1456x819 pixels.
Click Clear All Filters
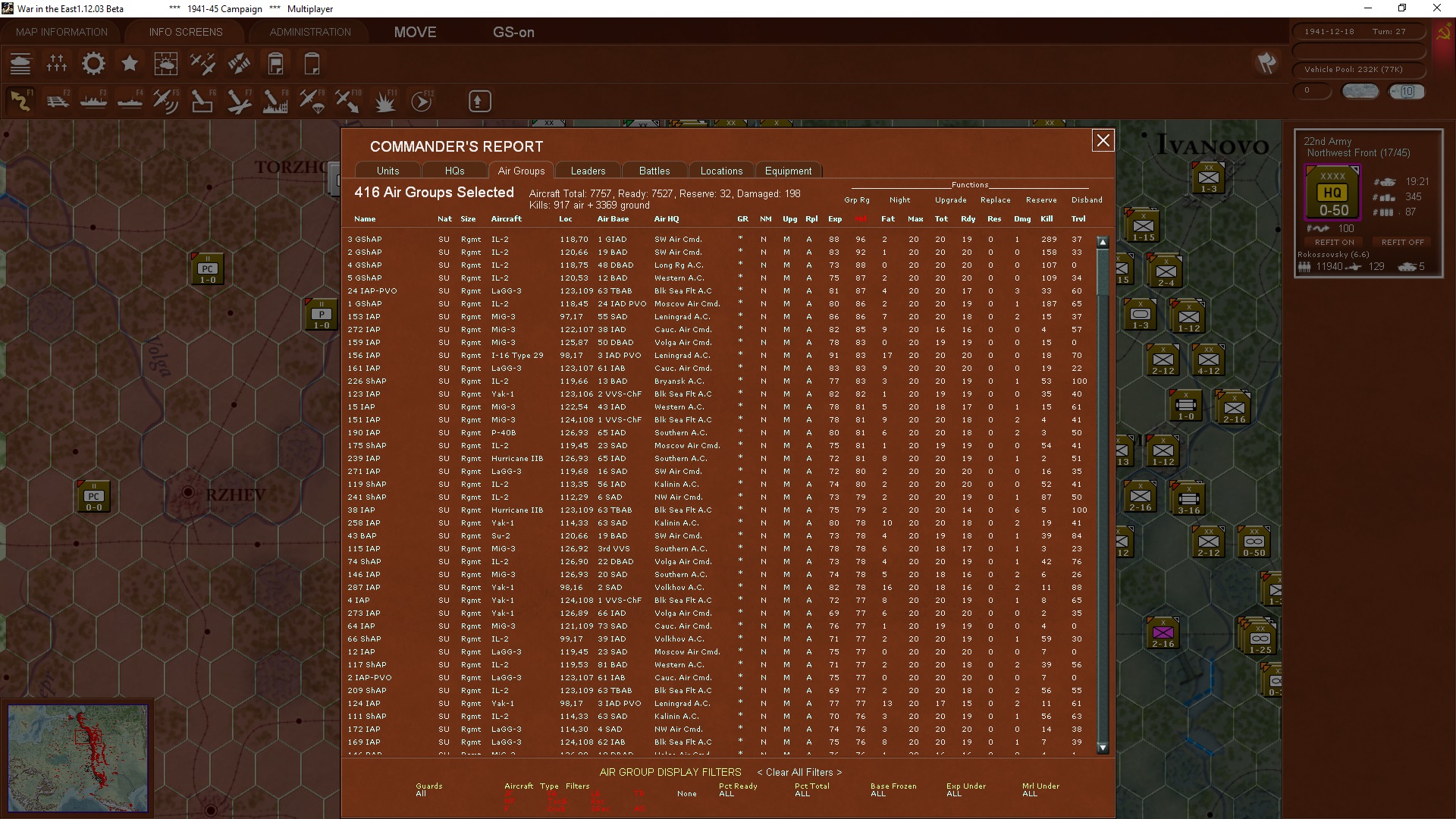(799, 772)
